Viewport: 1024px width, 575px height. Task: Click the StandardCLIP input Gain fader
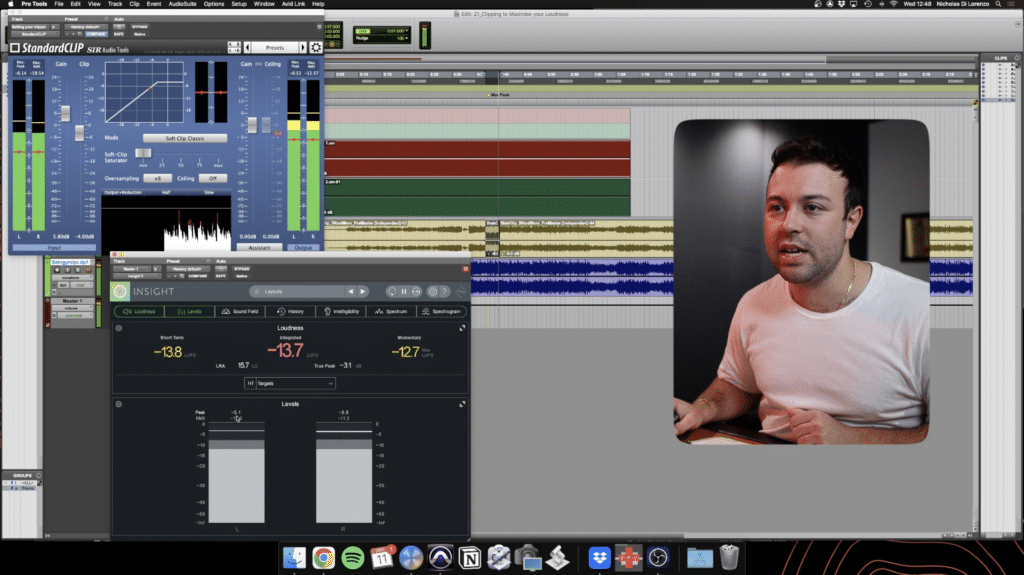click(x=65, y=114)
